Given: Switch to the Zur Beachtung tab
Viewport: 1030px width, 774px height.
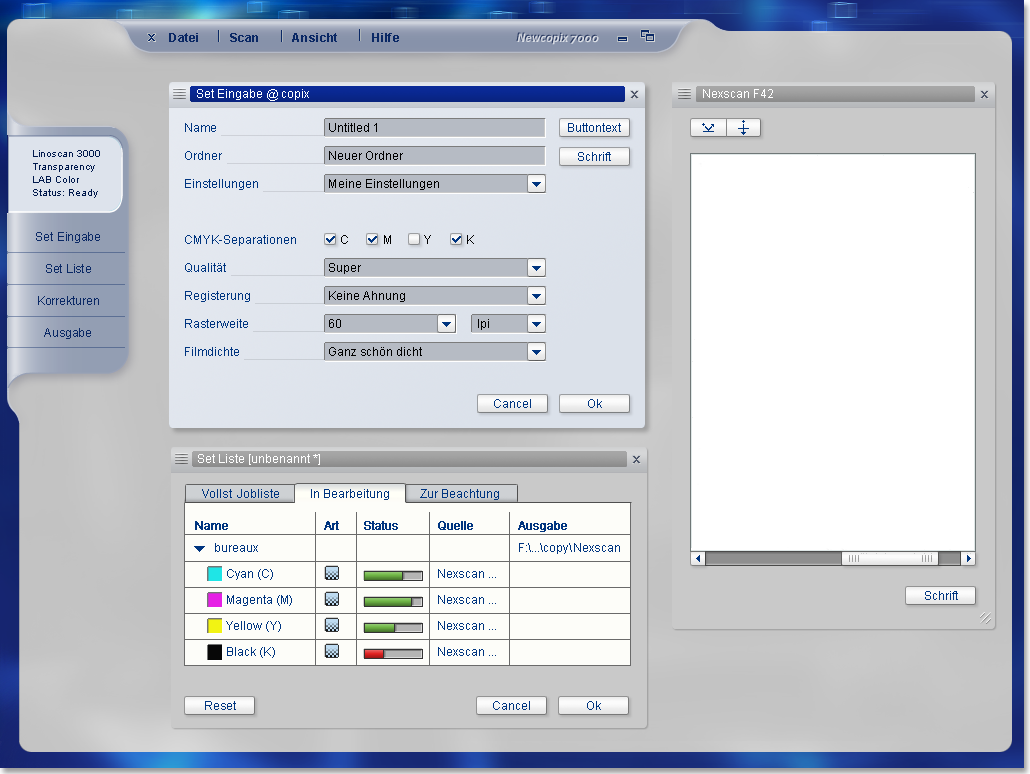Looking at the screenshot, I should 460,494.
